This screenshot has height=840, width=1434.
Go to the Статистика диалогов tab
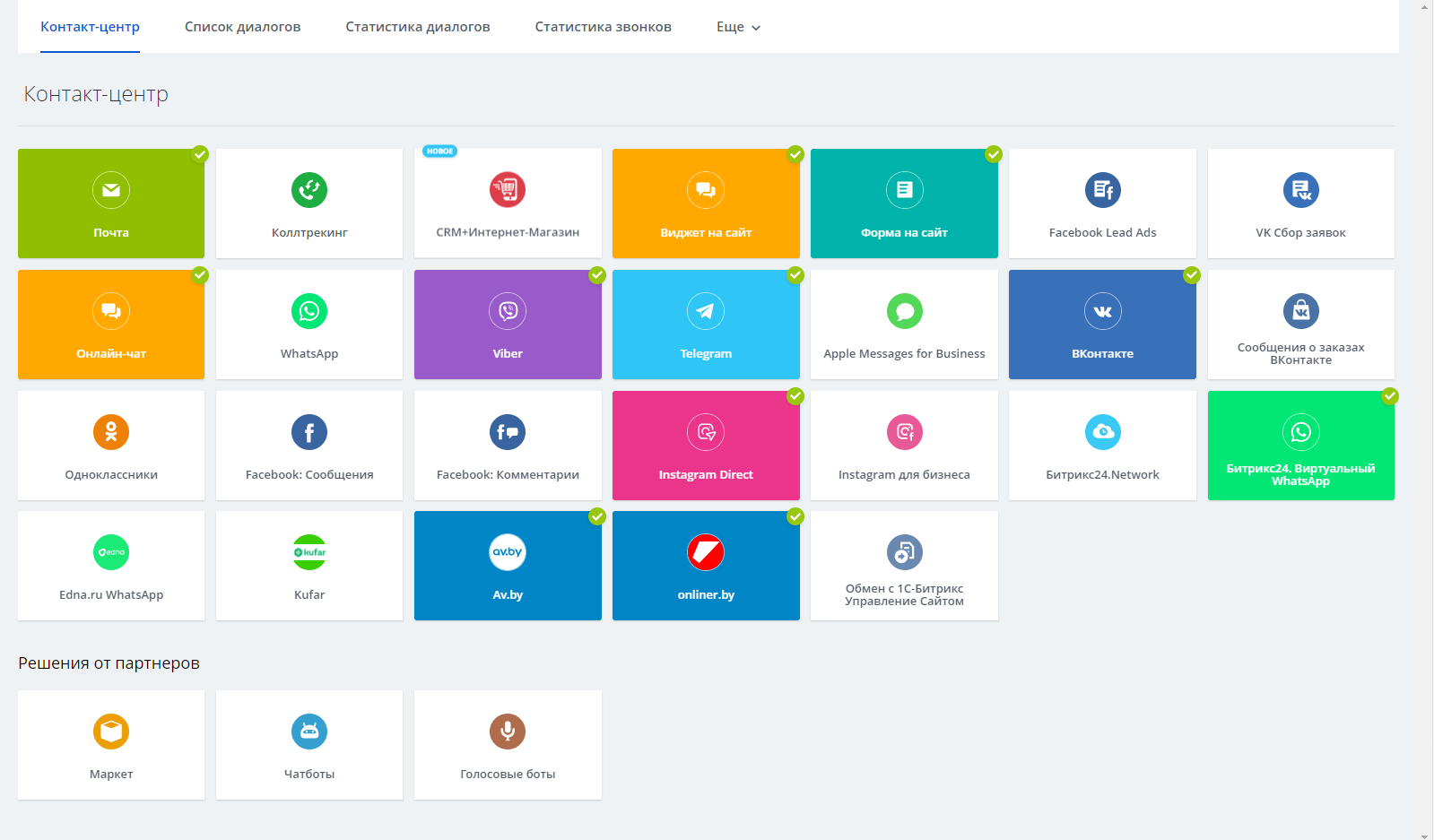(x=418, y=27)
